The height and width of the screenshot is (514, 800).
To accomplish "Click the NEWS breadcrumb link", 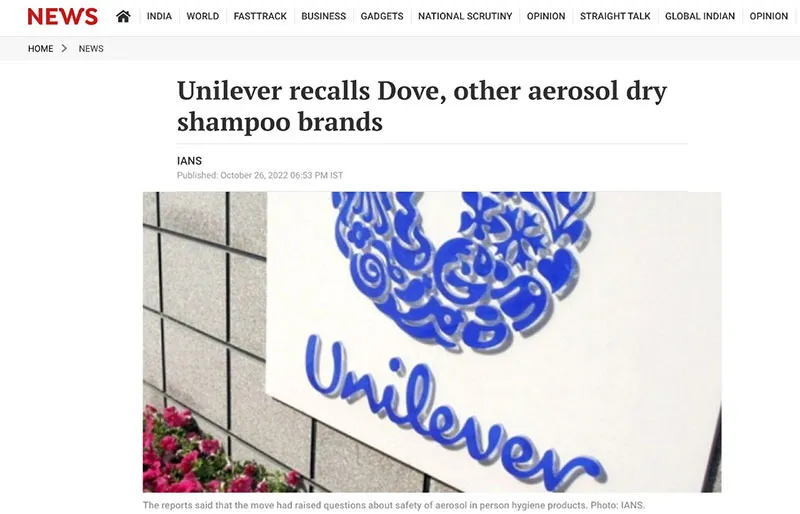I will [91, 48].
